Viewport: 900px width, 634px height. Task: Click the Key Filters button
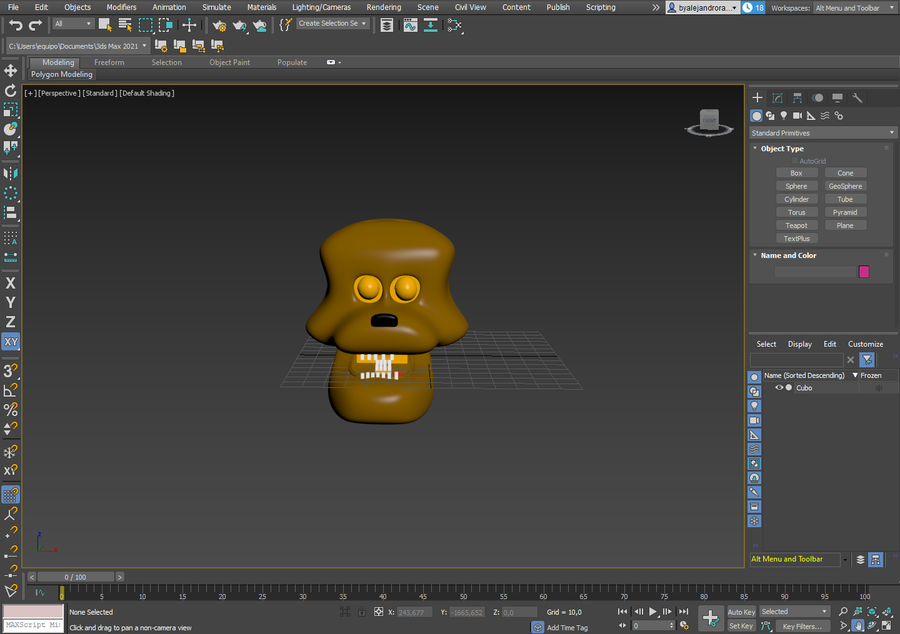pos(801,626)
